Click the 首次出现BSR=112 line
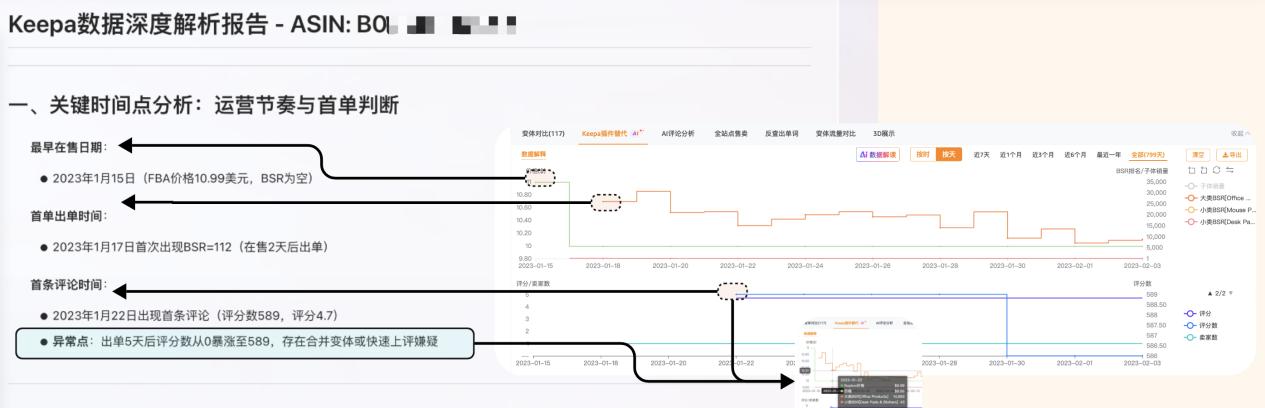Image resolution: width=1265 pixels, height=408 pixels. [191, 247]
